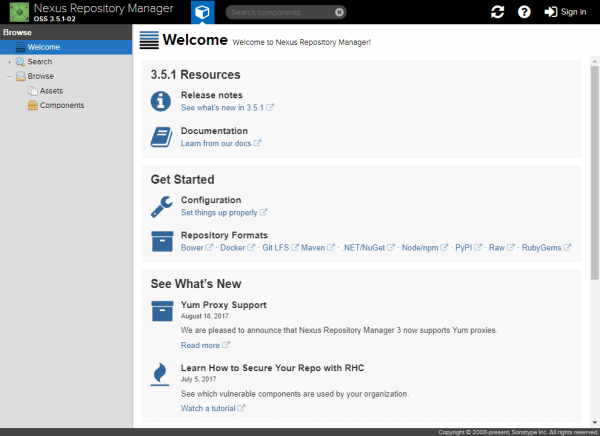600x436 pixels.
Task: Click the scrollbar up arrow
Action: (594, 61)
